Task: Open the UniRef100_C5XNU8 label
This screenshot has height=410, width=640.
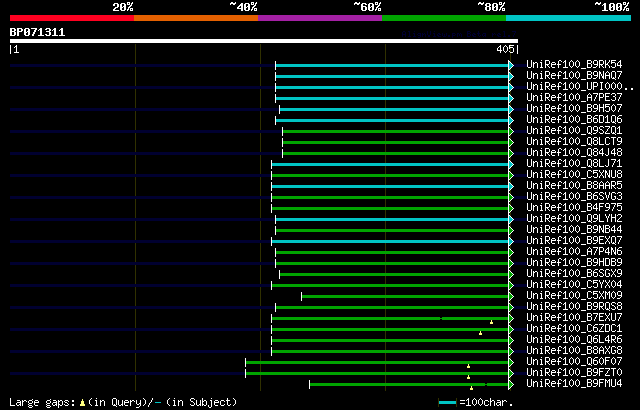Action: (x=574, y=175)
